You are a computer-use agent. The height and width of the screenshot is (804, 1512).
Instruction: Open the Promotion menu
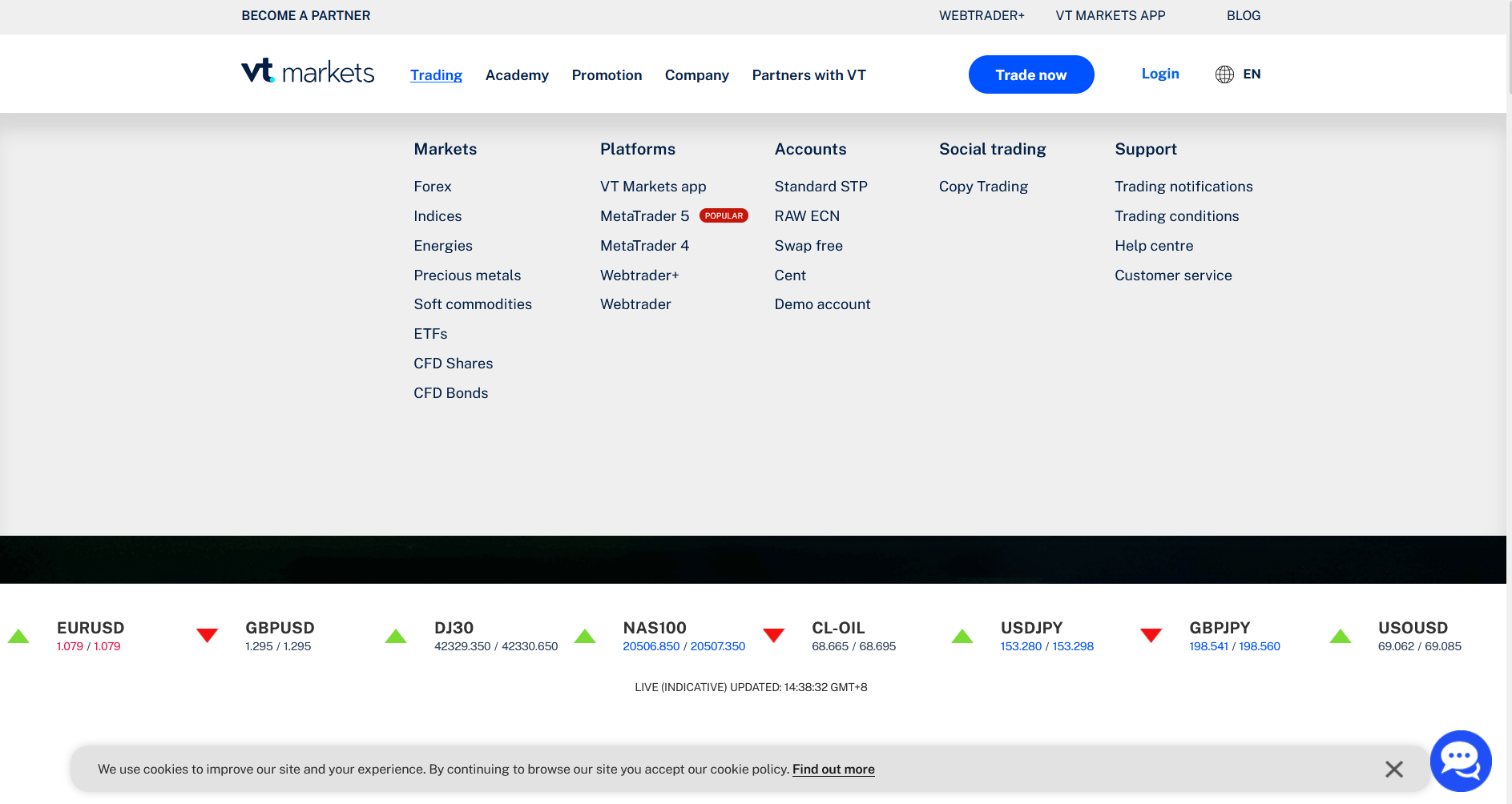point(607,75)
